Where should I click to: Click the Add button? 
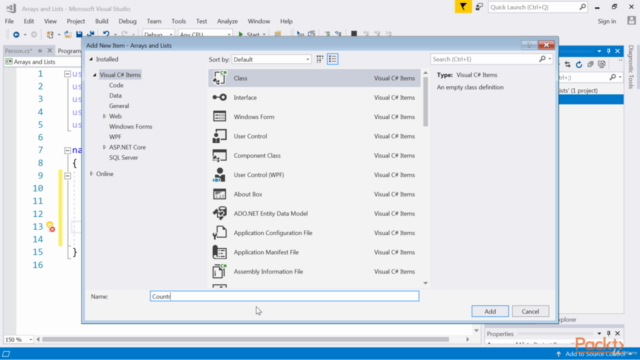tap(490, 311)
